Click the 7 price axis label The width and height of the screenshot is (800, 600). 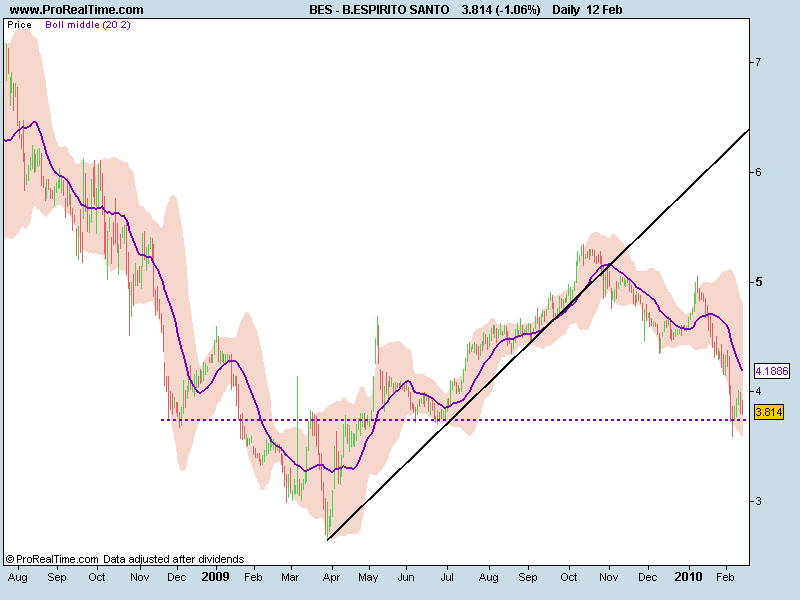[758, 62]
